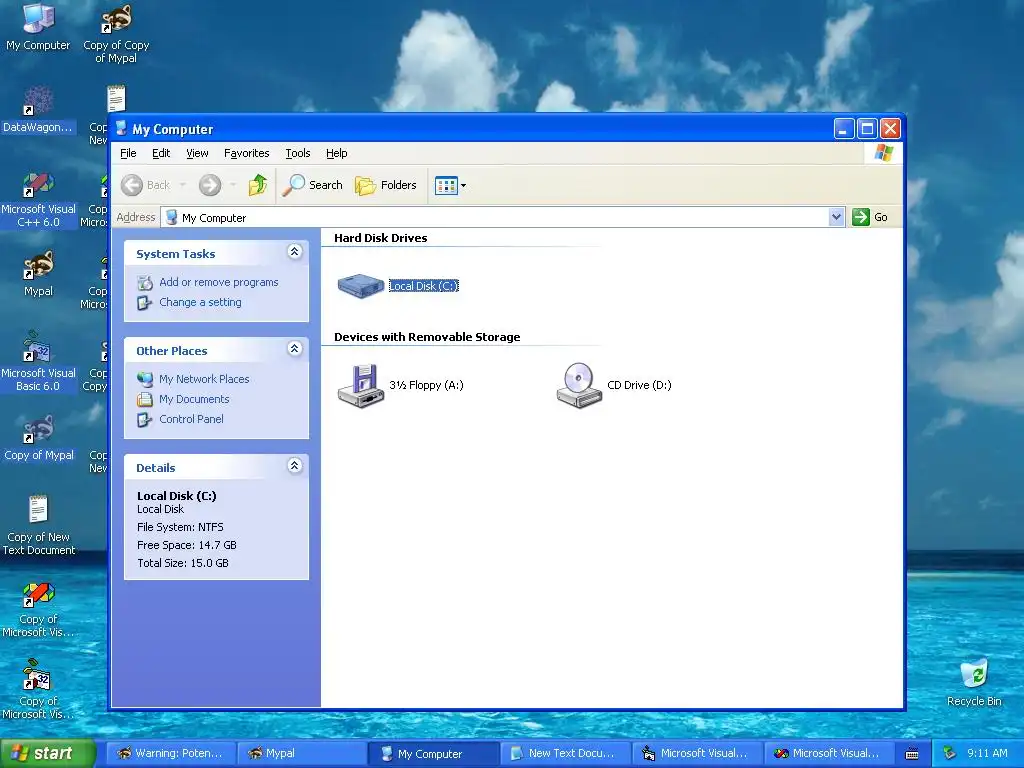1024x768 pixels.
Task: Click the Start button
Action: point(47,753)
